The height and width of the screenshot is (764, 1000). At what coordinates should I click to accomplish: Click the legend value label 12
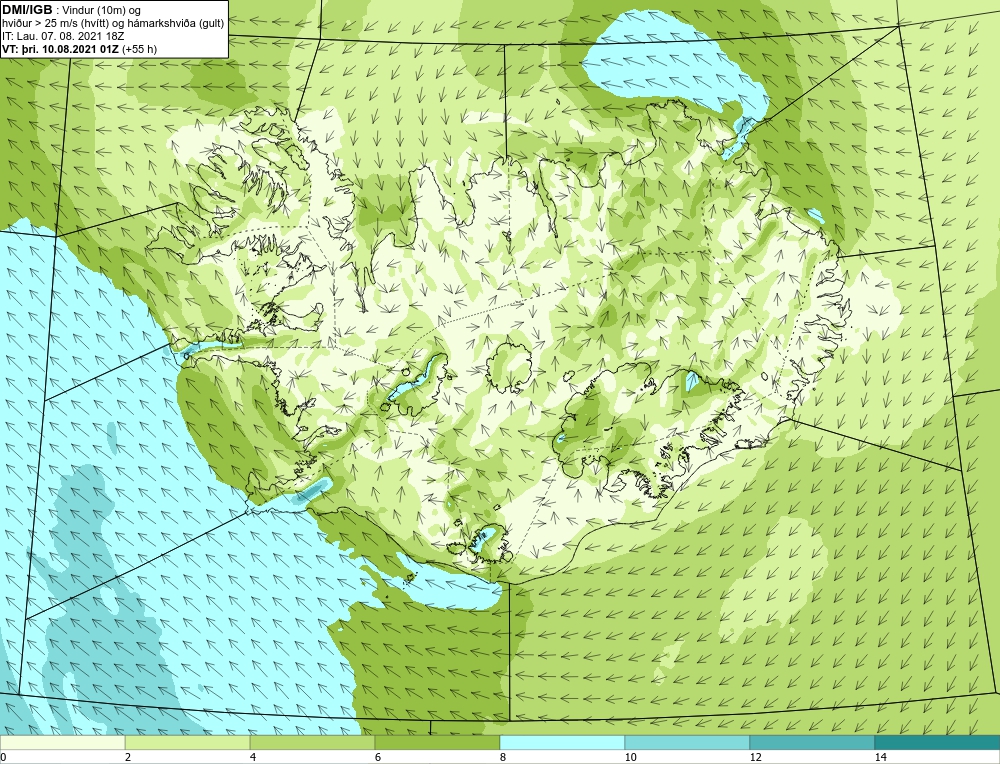[755, 757]
